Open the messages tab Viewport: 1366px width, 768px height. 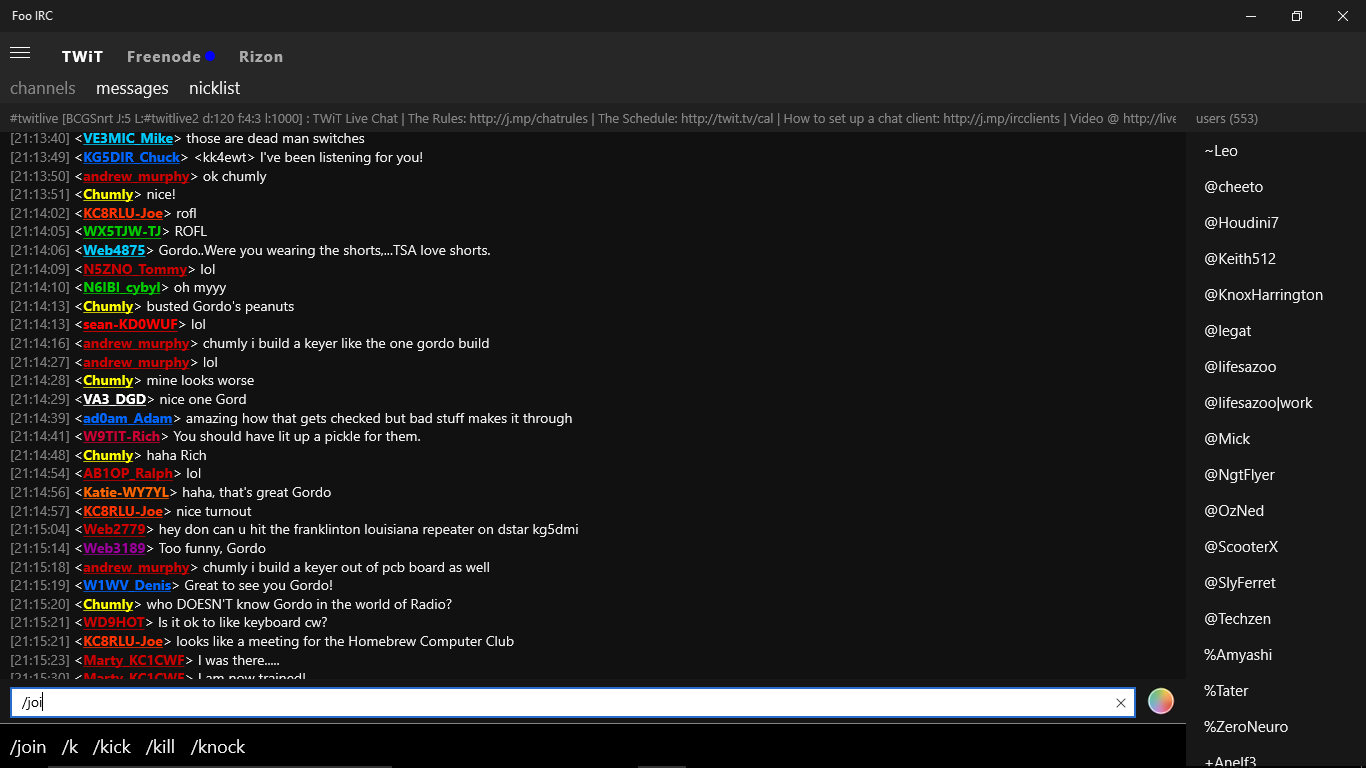pyautogui.click(x=132, y=88)
